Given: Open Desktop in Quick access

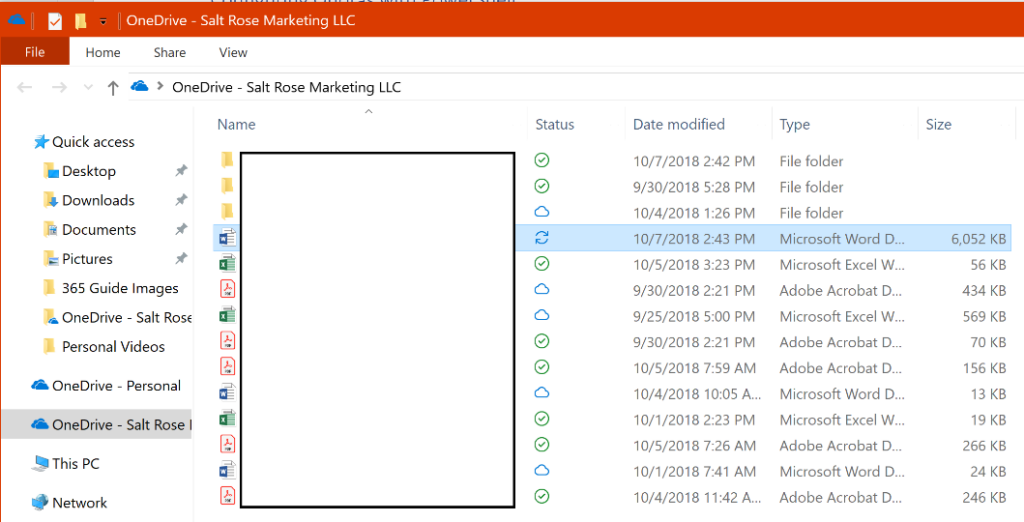Looking at the screenshot, I should pyautogui.click(x=80, y=171).
